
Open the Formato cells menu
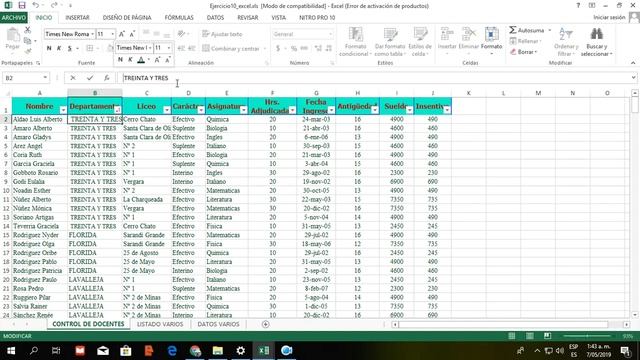[491, 41]
